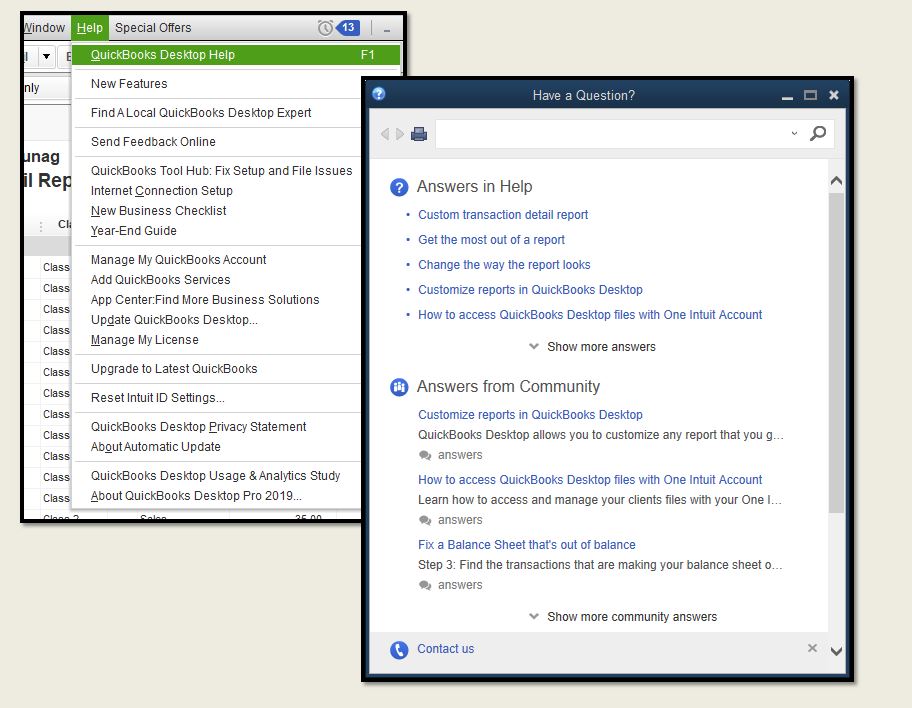Open One Intuit Account link under Answers in Help
The height and width of the screenshot is (708, 912).
[590, 315]
